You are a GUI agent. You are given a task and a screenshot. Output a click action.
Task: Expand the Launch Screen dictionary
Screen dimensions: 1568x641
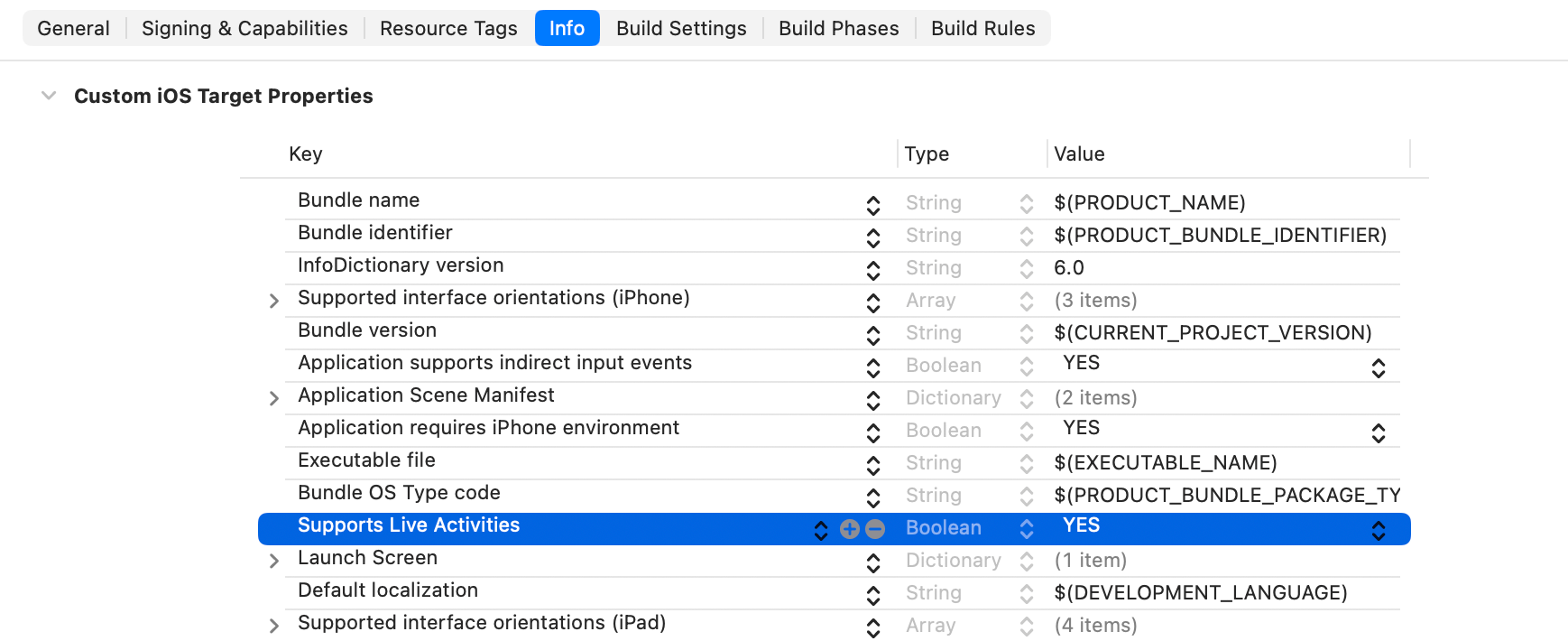pos(274,561)
